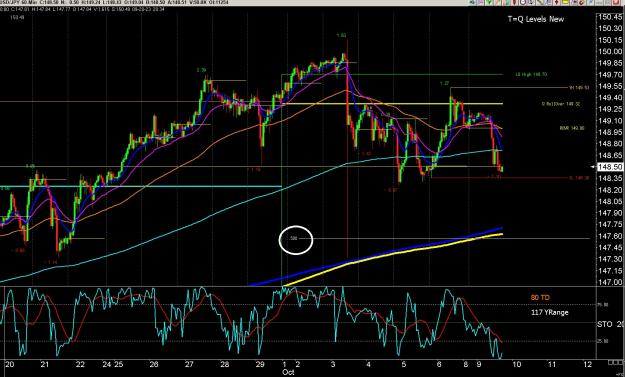Click date 12 on the time axis
This screenshot has height=377, width=625.
point(587,364)
